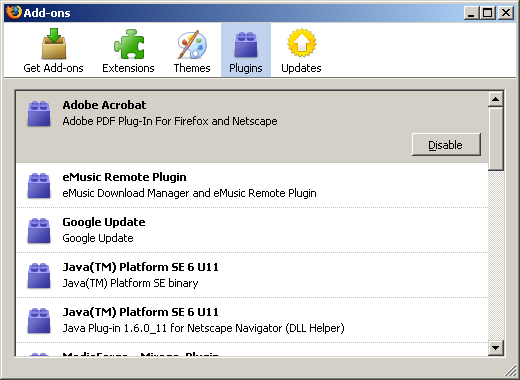520x380 pixels.
Task: Select Java(TM) Platform SE binary description
Action: (130, 283)
